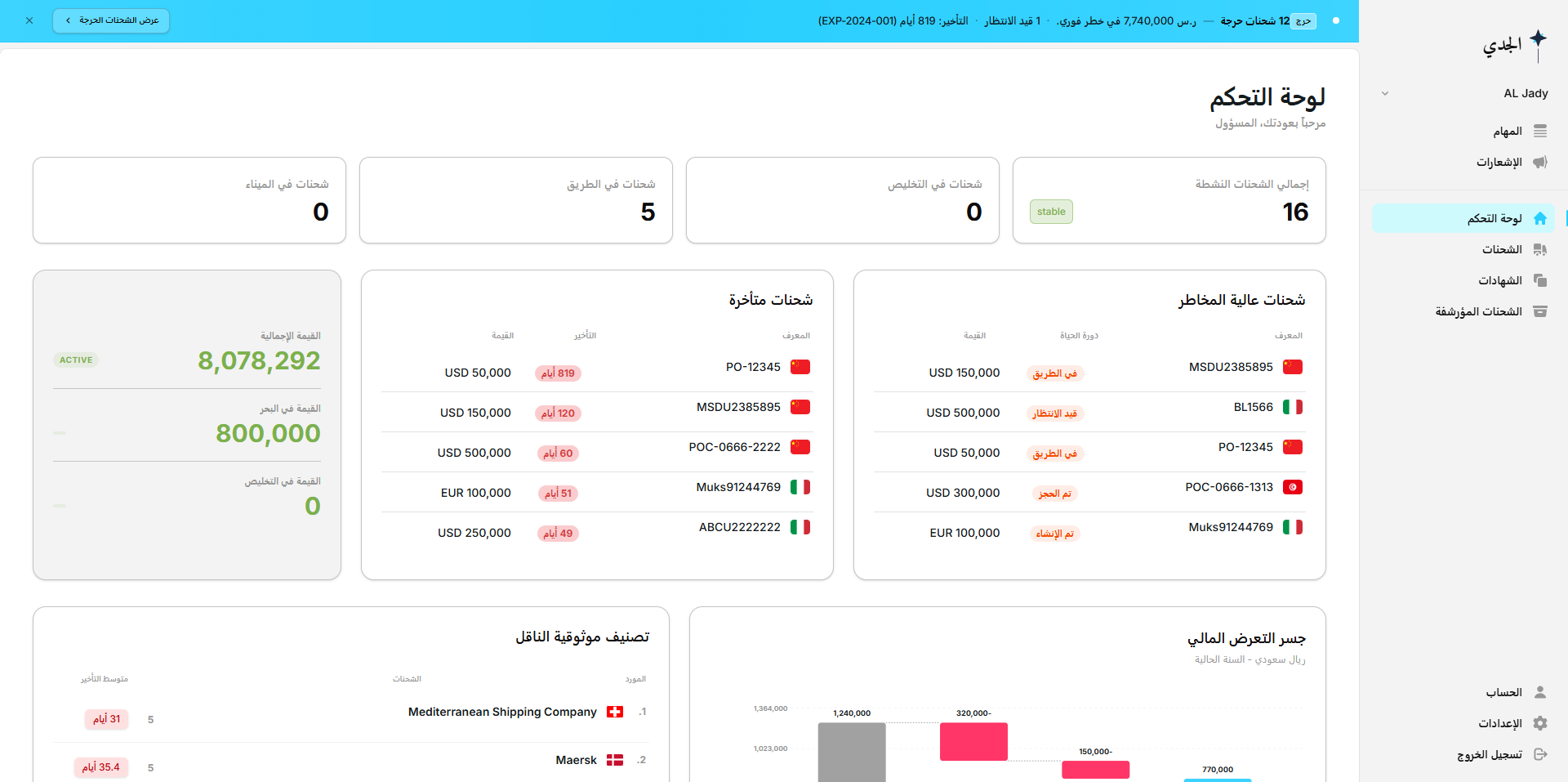Screen dimensions: 1568x782
Task: Open the settings gear icon
Action: (x=1540, y=723)
